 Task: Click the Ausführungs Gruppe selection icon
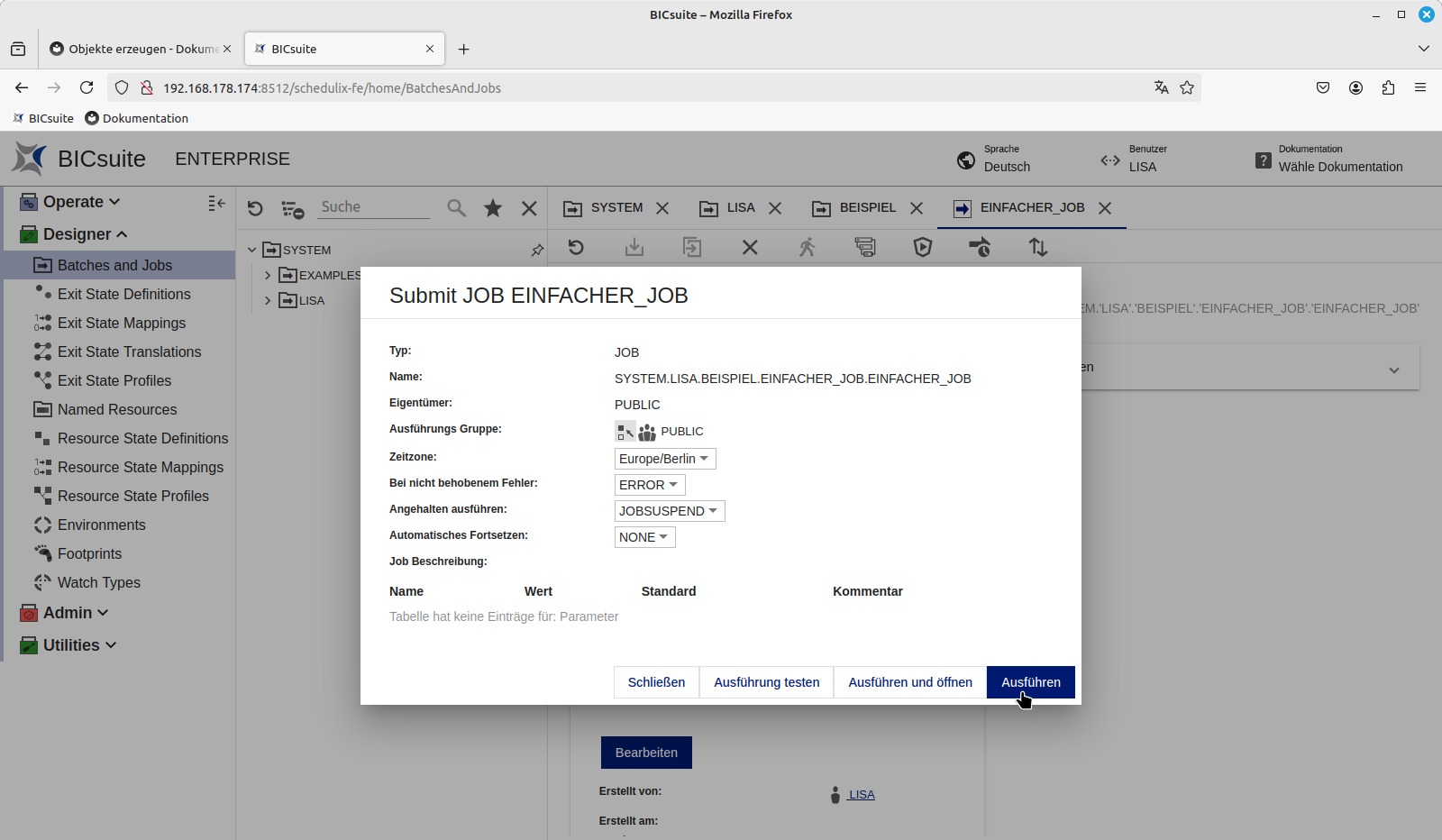[x=625, y=432]
